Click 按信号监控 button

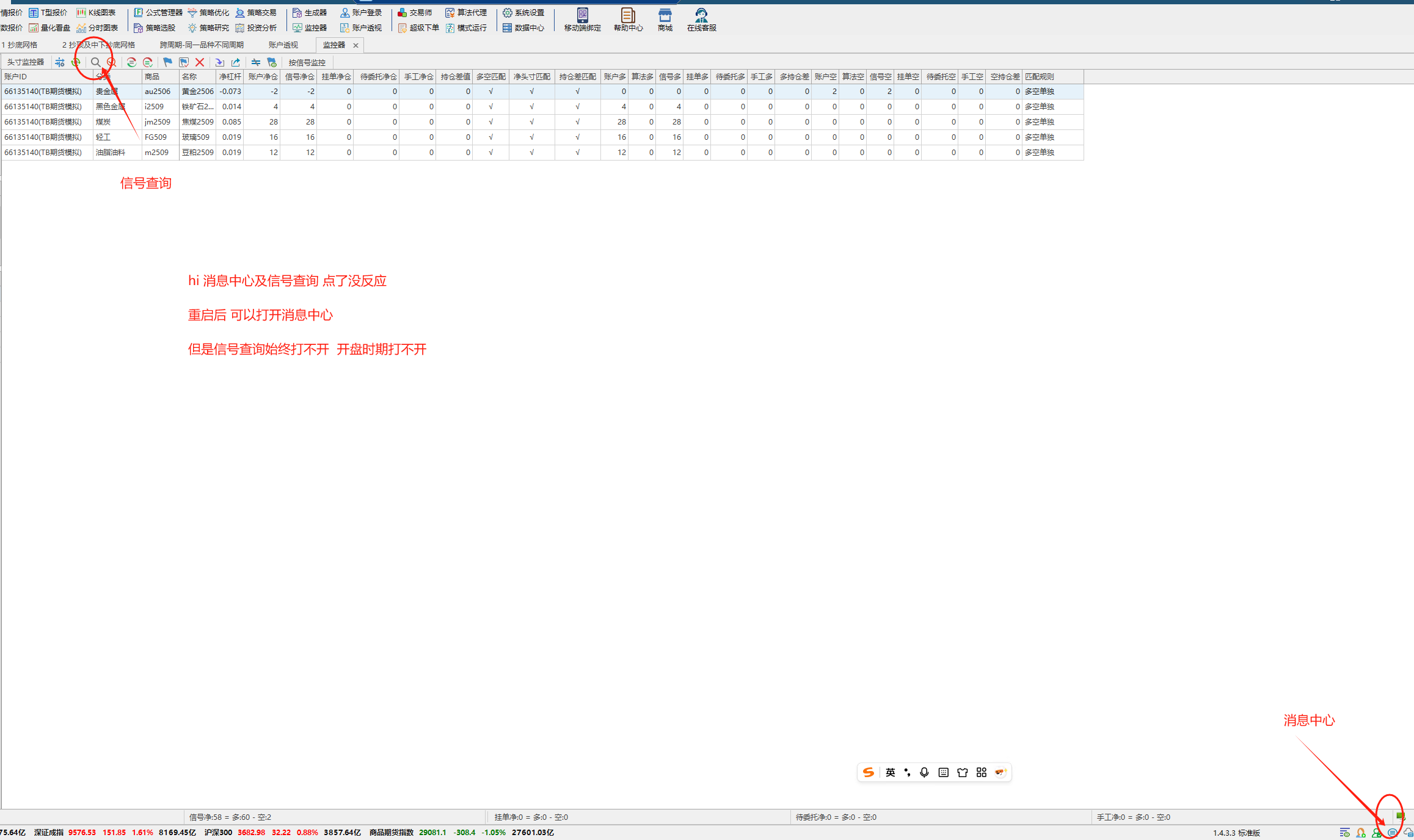coord(307,62)
